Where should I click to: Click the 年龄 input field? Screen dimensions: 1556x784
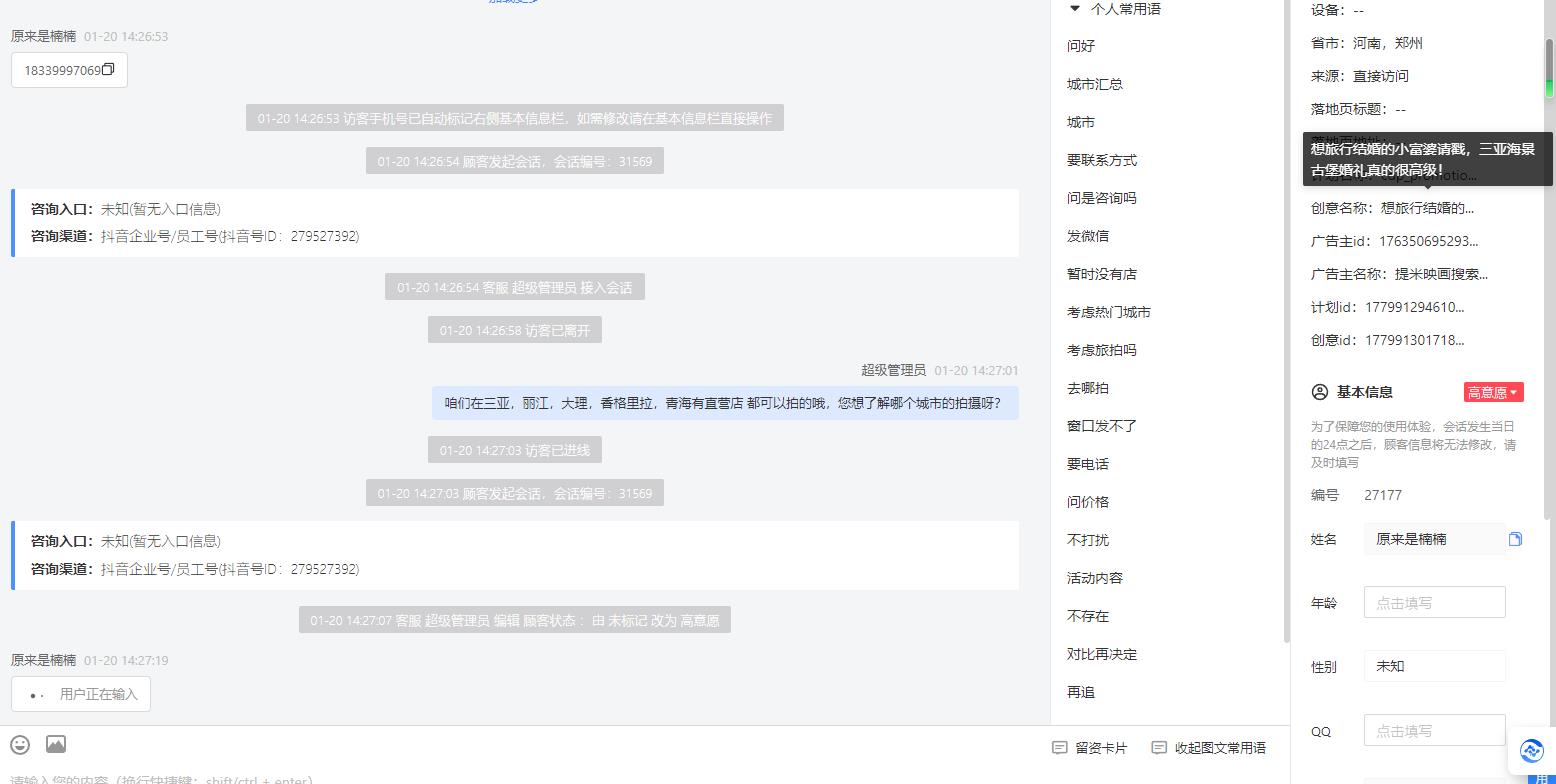[1434, 602]
